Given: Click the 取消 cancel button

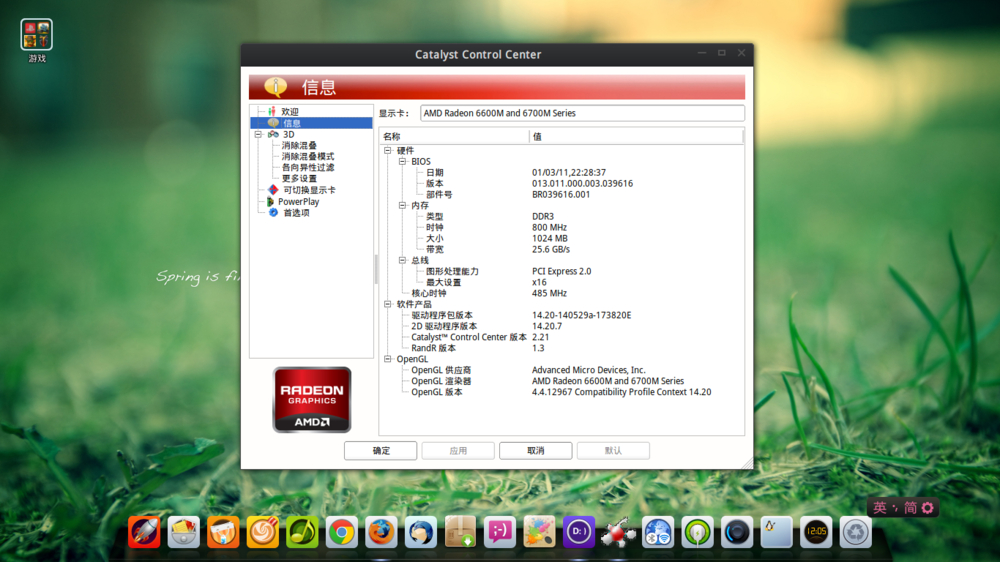Looking at the screenshot, I should (536, 450).
